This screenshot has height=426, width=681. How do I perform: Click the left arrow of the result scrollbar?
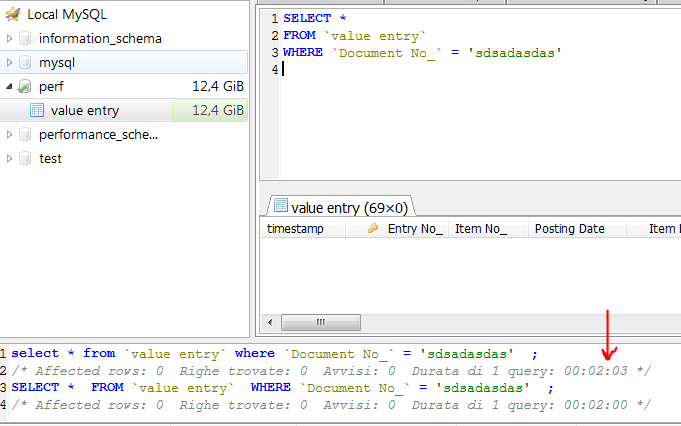pos(267,322)
